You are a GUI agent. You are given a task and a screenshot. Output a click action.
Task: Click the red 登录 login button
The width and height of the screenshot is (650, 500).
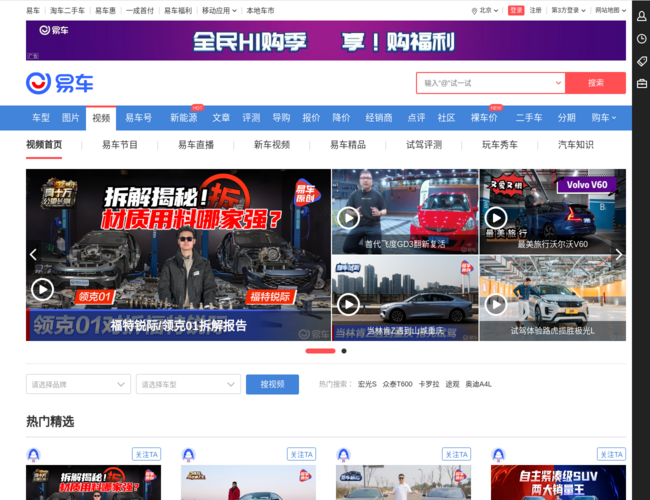pyautogui.click(x=516, y=10)
